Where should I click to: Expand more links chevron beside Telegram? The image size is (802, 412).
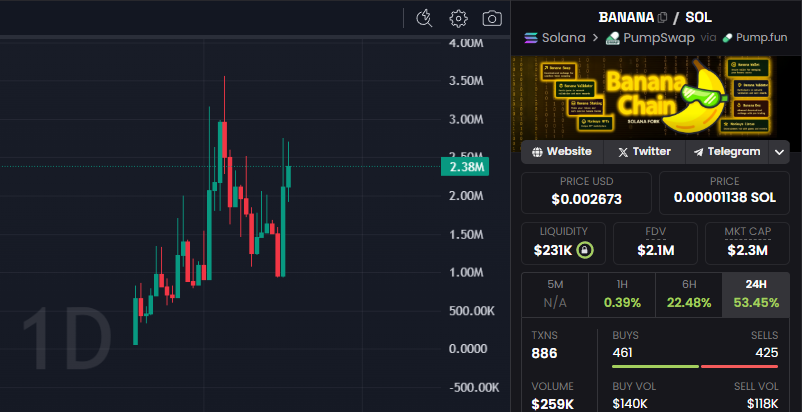[779, 152]
